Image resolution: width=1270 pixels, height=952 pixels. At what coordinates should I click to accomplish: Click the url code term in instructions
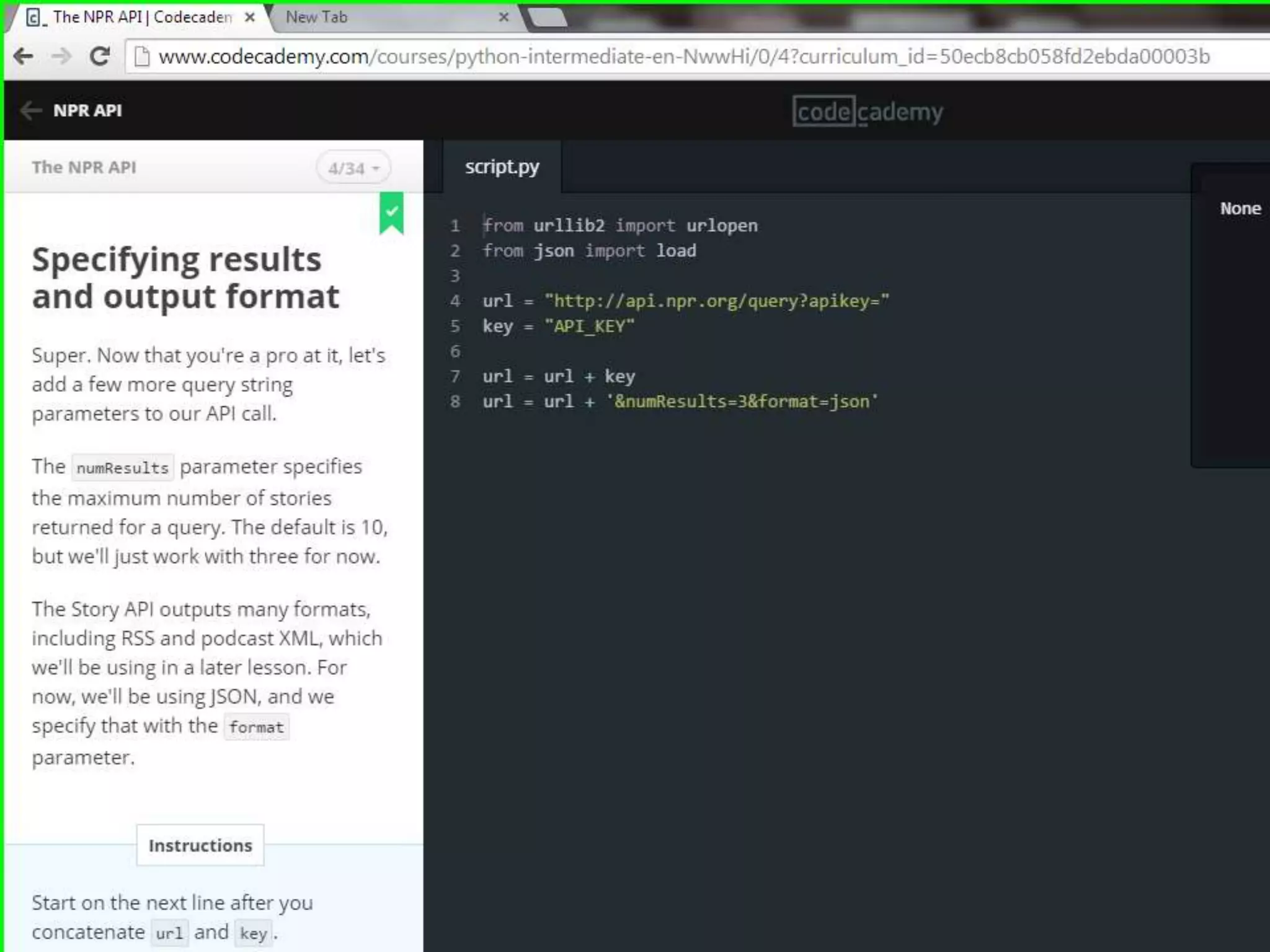(x=169, y=933)
